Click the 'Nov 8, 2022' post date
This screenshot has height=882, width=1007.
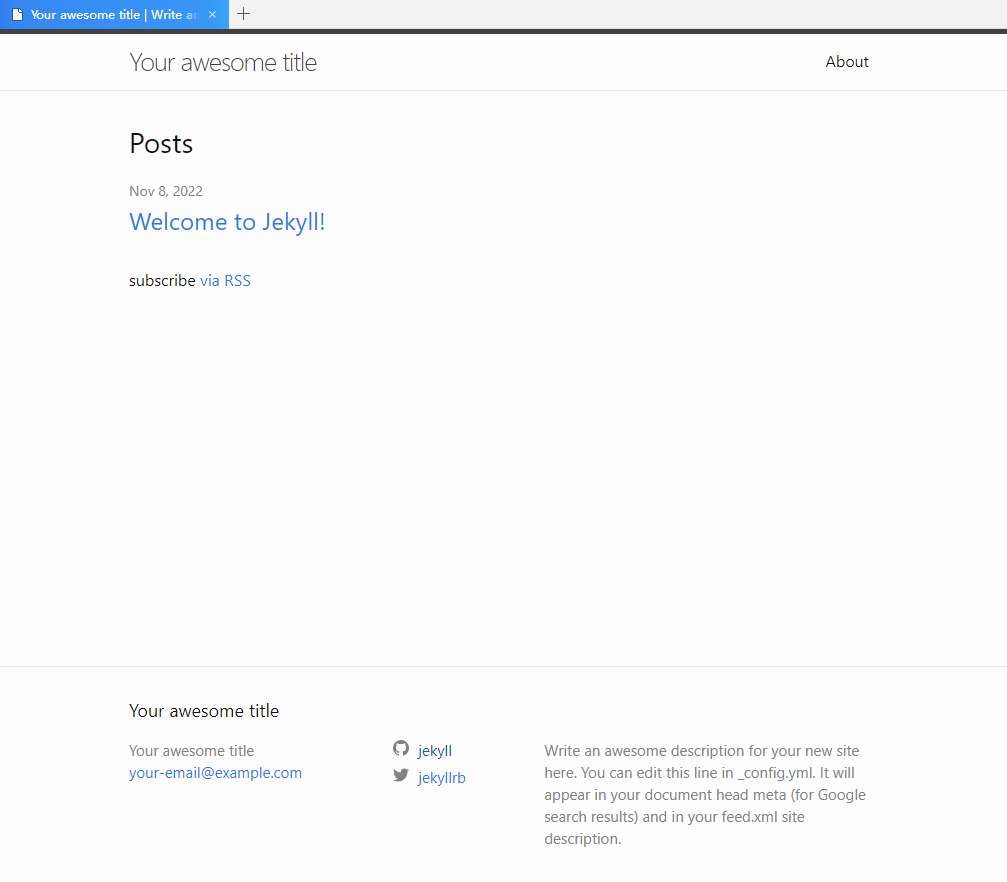tap(166, 190)
